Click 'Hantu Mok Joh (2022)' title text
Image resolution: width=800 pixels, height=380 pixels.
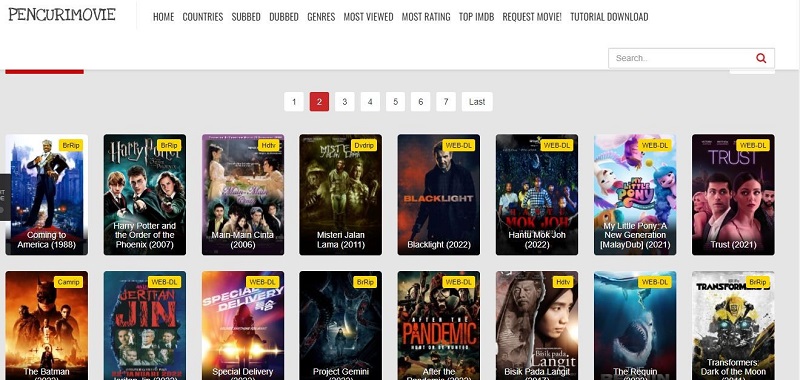click(537, 240)
